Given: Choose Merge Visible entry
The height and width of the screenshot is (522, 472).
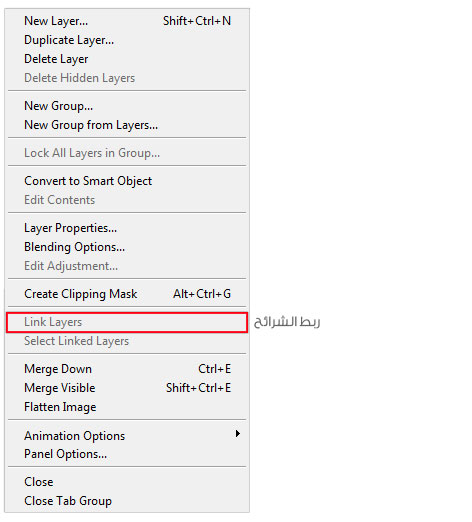Looking at the screenshot, I should [x=127, y=388].
